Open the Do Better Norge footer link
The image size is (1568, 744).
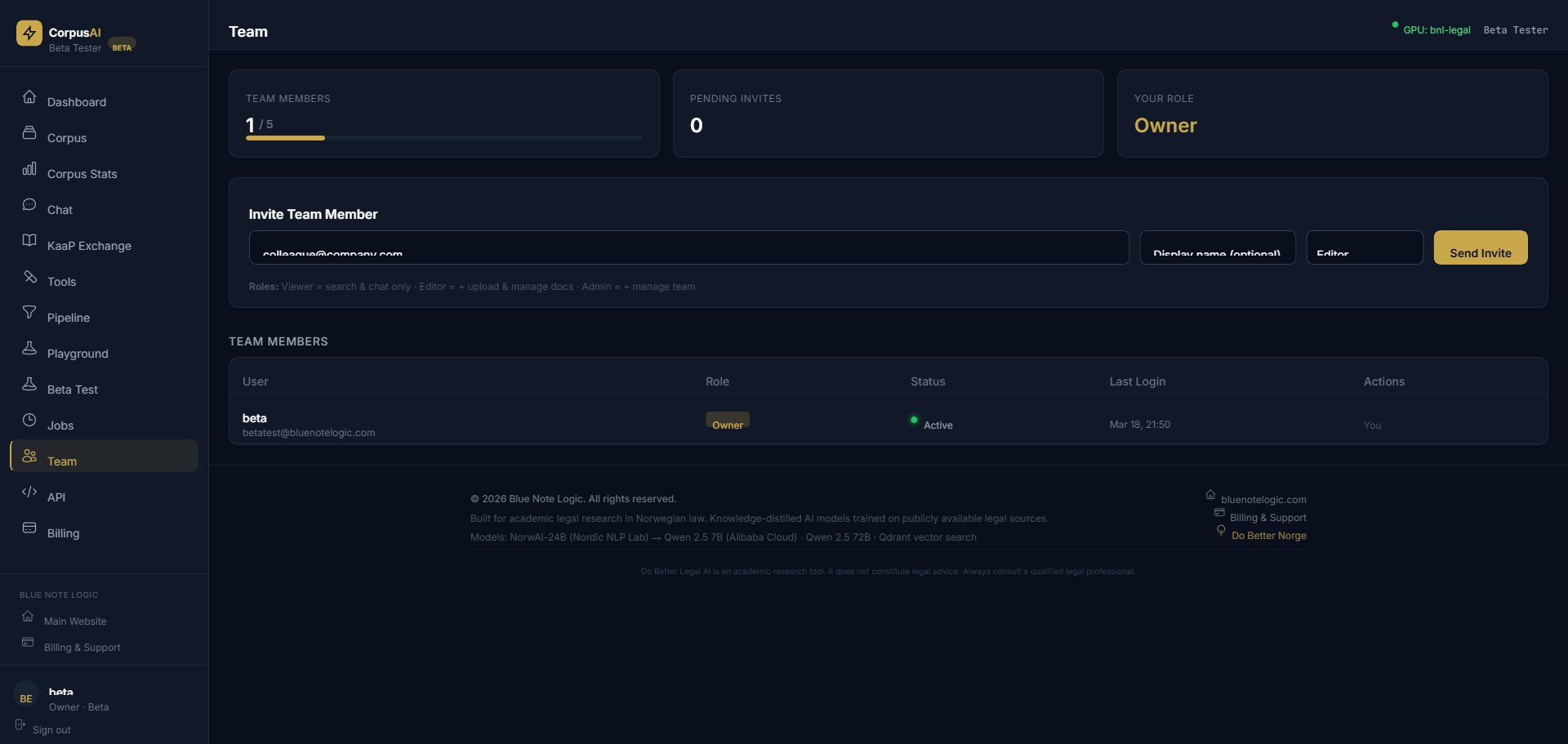pos(1268,536)
